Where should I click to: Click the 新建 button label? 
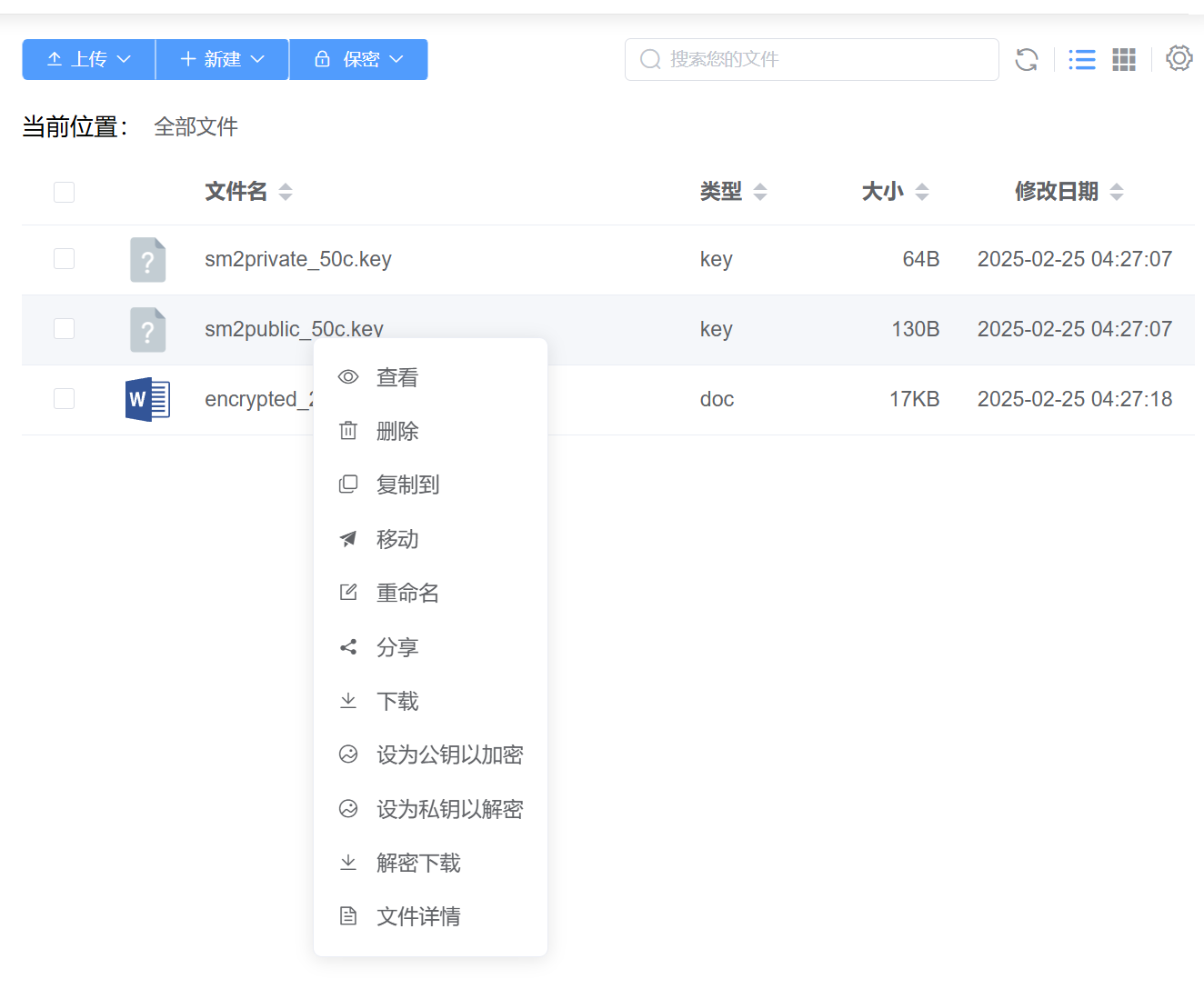(x=223, y=59)
